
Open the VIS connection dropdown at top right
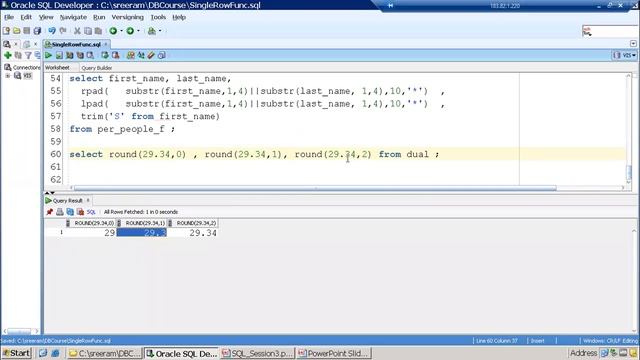(625, 55)
